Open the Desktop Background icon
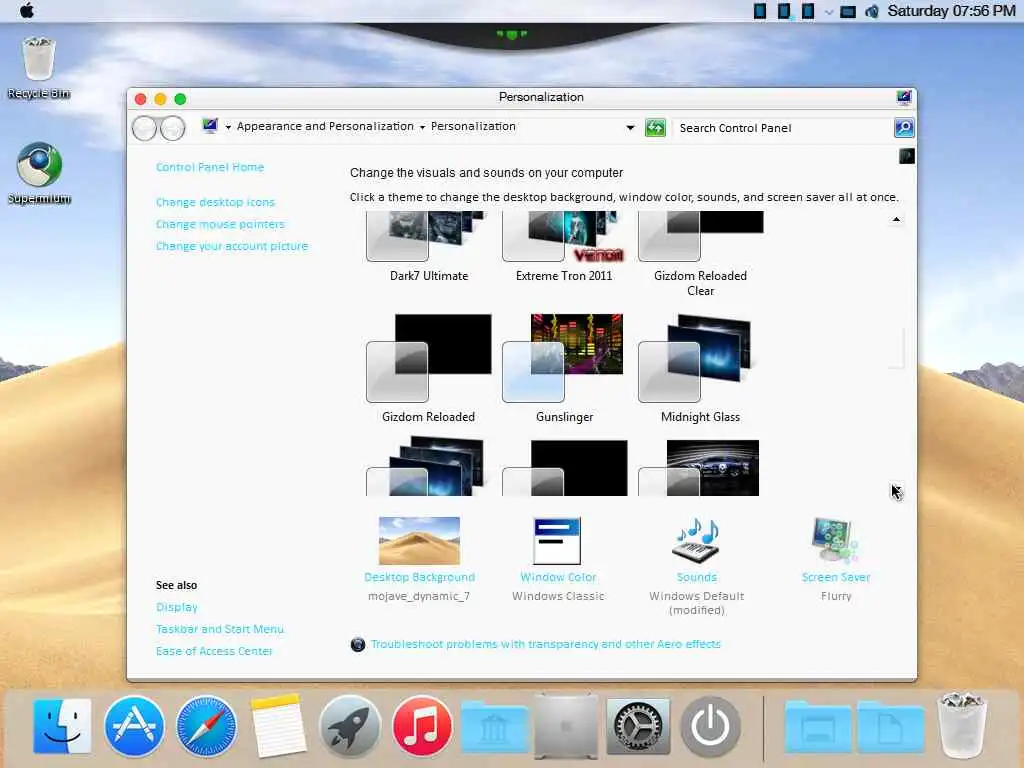Viewport: 1024px width, 768px height. (x=419, y=541)
